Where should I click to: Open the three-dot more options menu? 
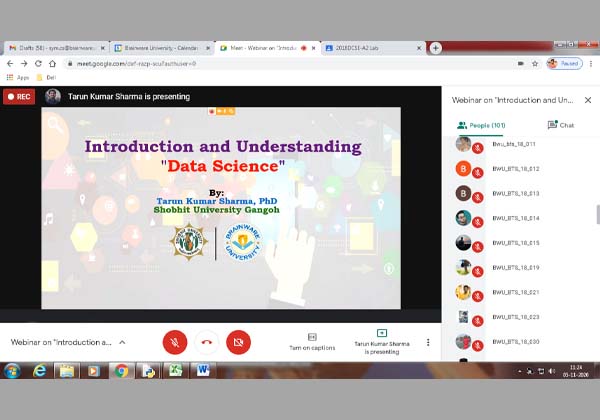(x=428, y=341)
